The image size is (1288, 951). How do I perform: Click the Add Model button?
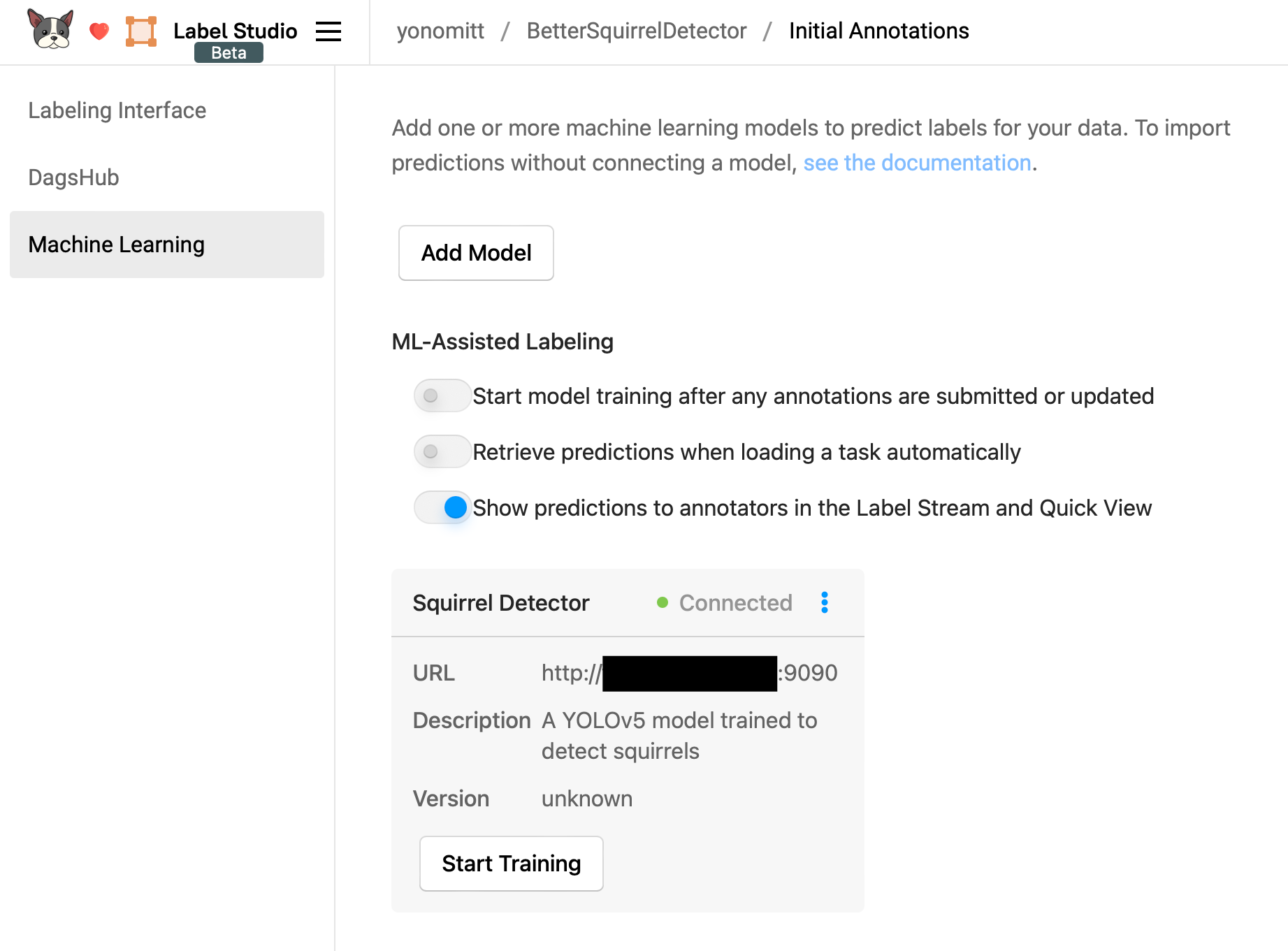tap(475, 253)
